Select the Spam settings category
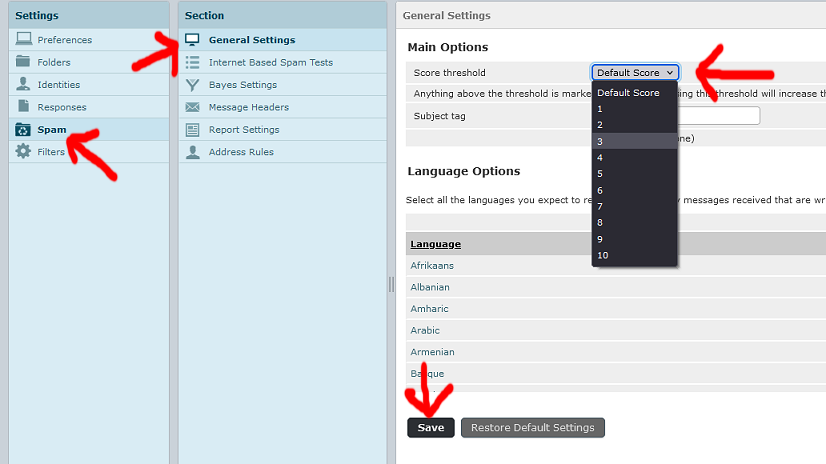 click(x=52, y=130)
